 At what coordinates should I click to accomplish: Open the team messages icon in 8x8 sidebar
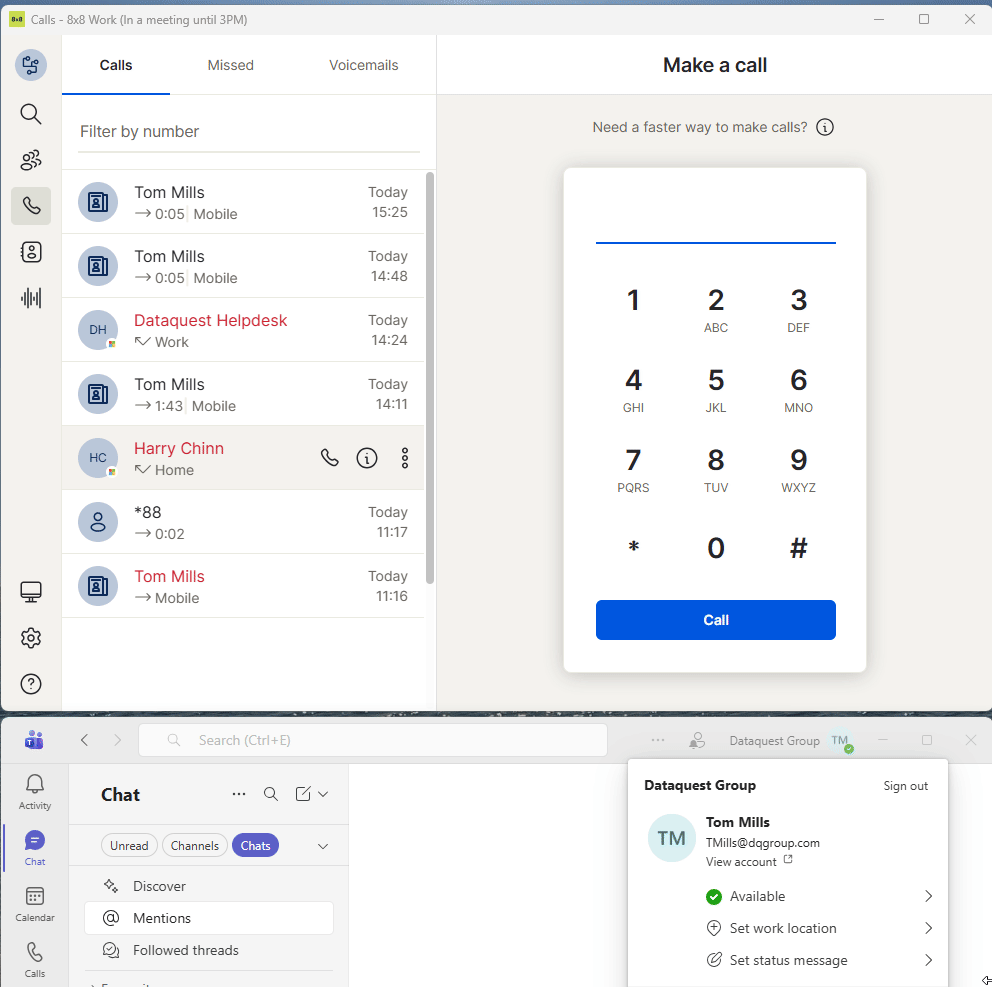(30, 160)
